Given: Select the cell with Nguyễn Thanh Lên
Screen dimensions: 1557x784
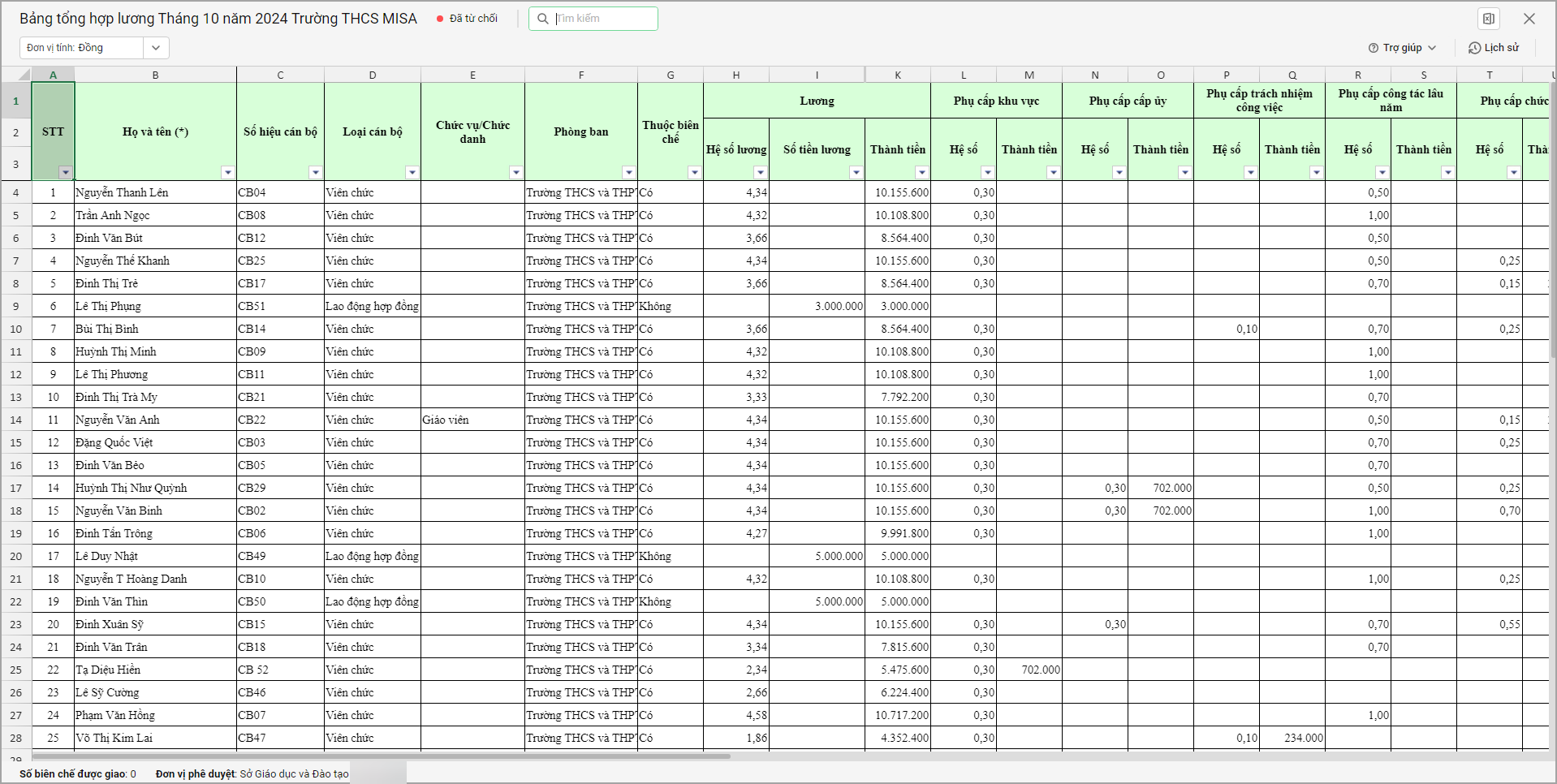Looking at the screenshot, I should [154, 192].
